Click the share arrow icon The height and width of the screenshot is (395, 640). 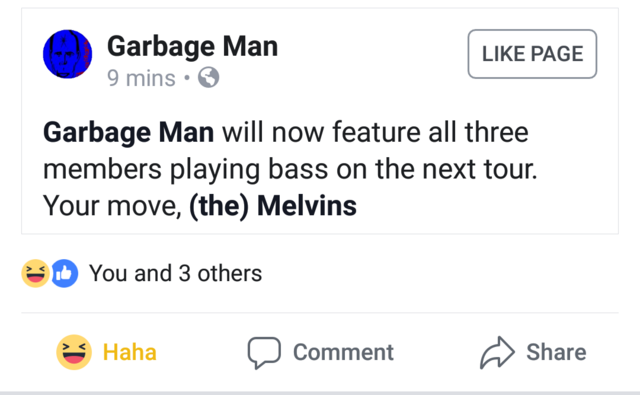point(497,353)
